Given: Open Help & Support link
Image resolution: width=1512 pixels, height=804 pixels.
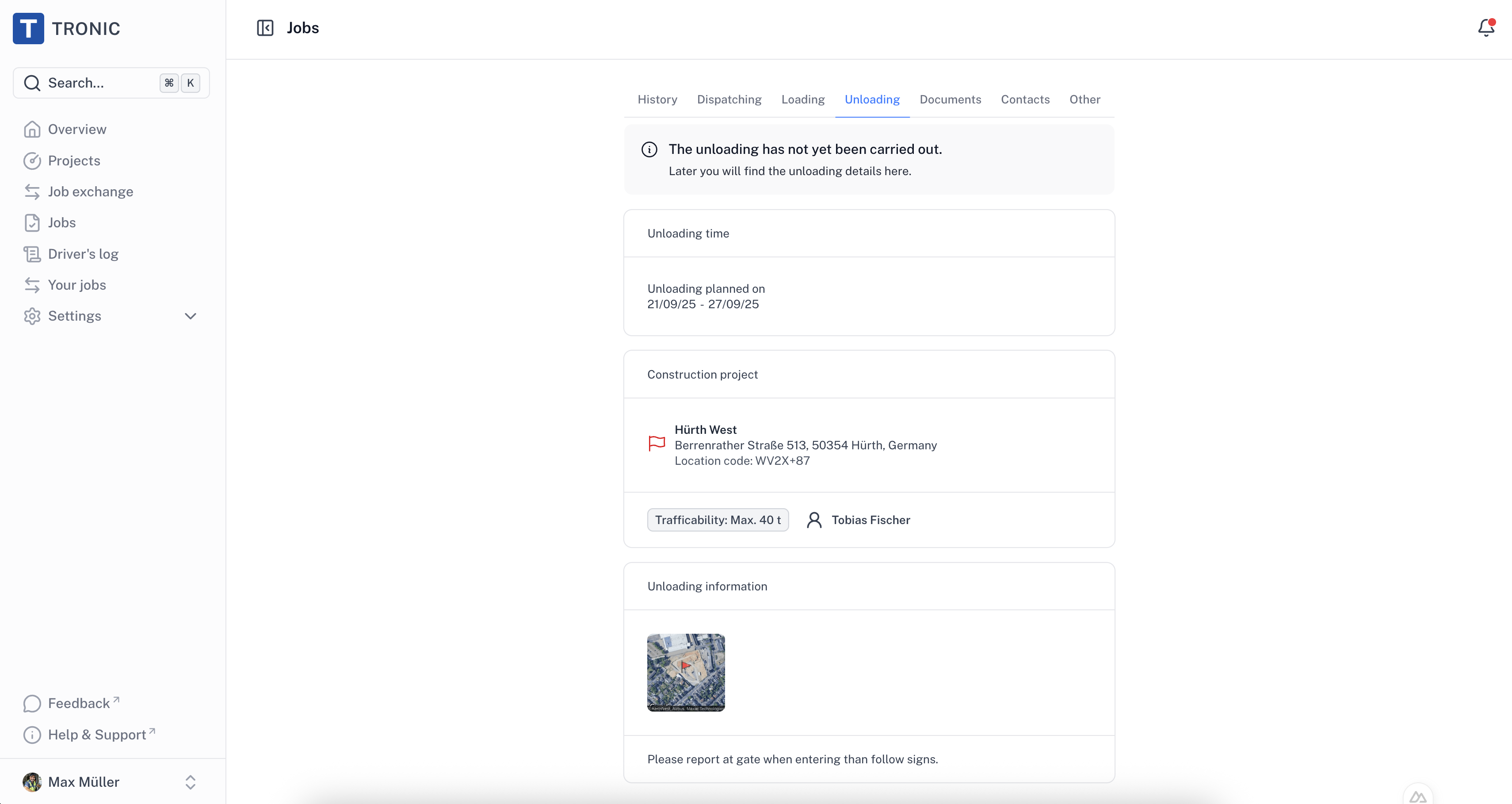Looking at the screenshot, I should (97, 734).
